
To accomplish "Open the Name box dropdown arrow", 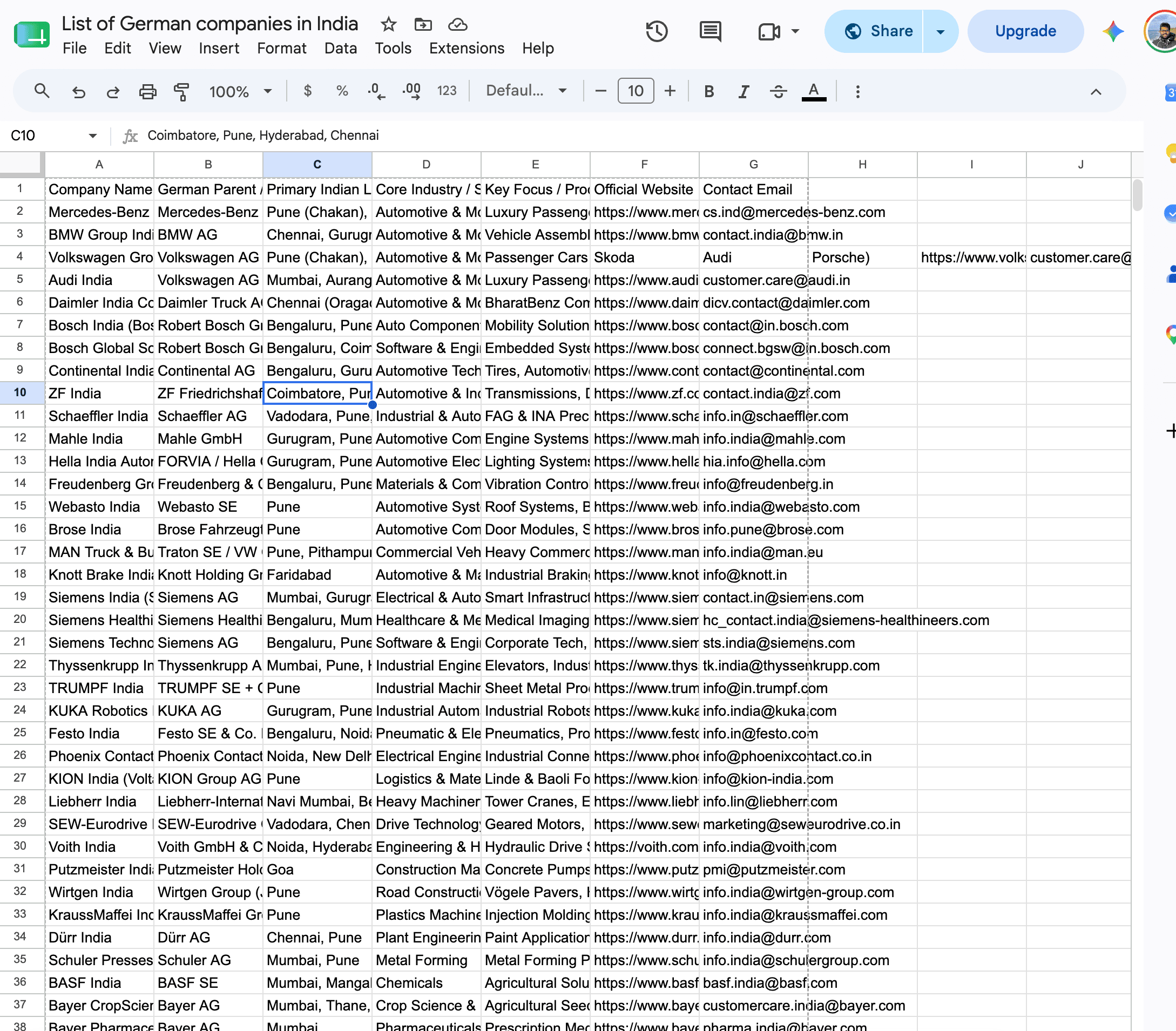I will coord(93,136).
